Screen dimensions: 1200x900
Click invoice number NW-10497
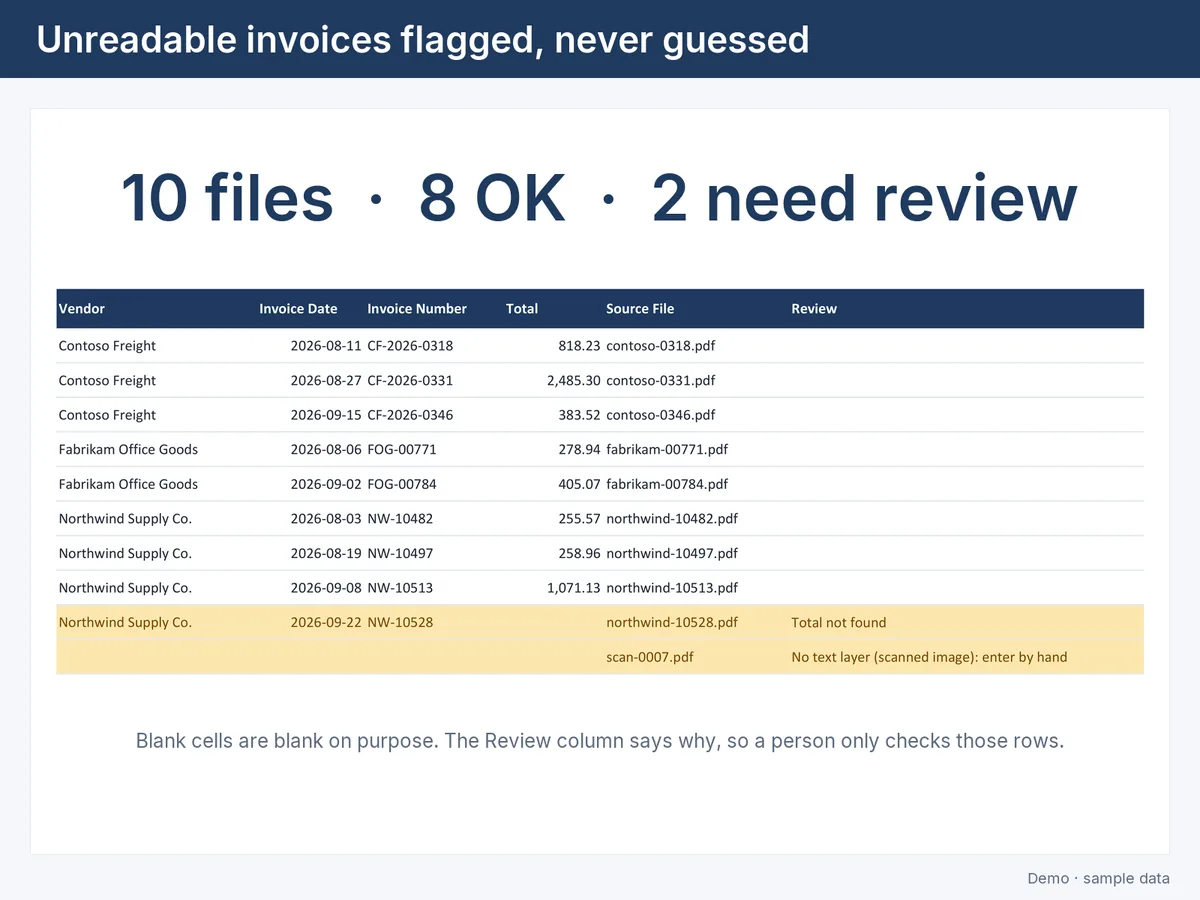(x=400, y=553)
